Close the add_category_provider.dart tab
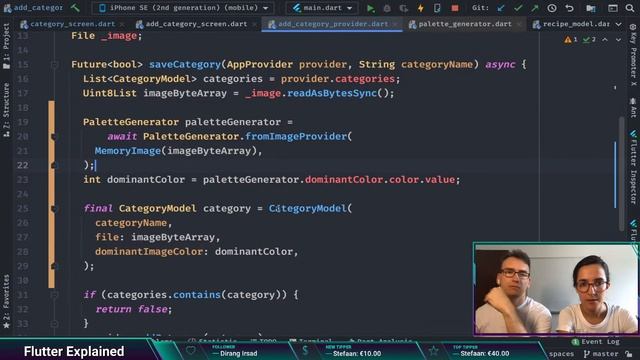Screen dimensions: 640x360 tap(395, 24)
